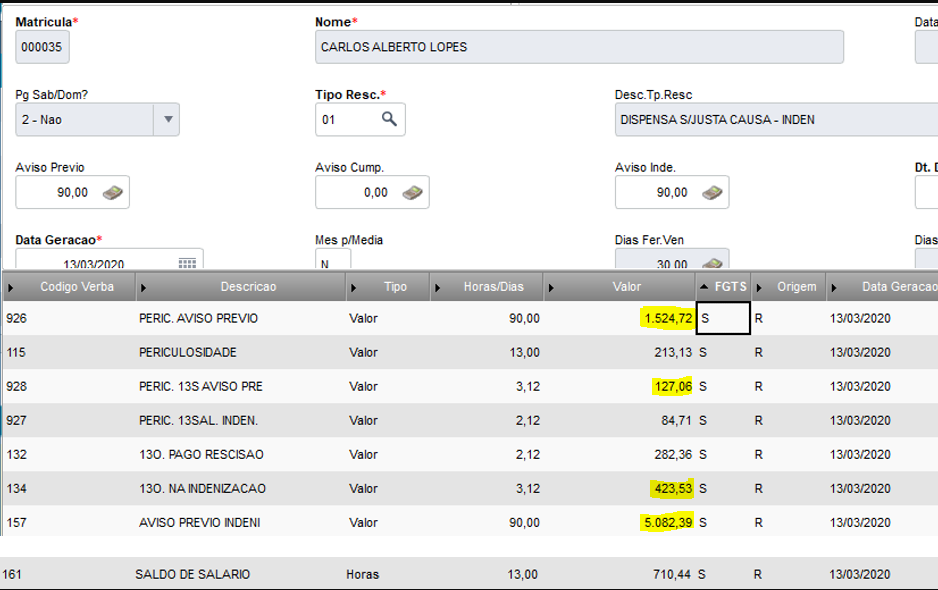The width and height of the screenshot is (938, 590).
Task: Sort by the FGTS column header
Action: tap(723, 287)
